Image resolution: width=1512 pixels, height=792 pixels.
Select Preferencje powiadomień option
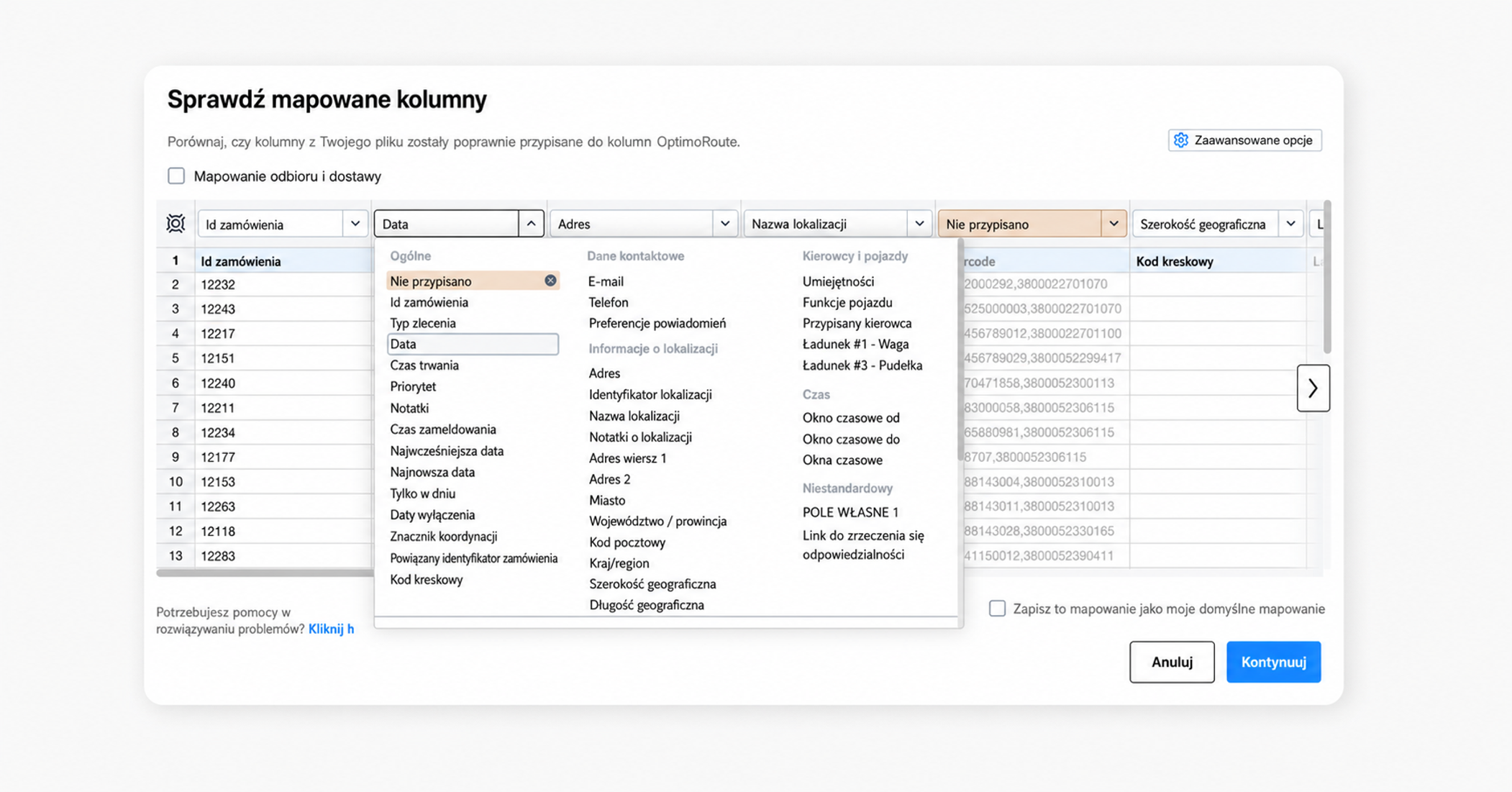coord(657,324)
